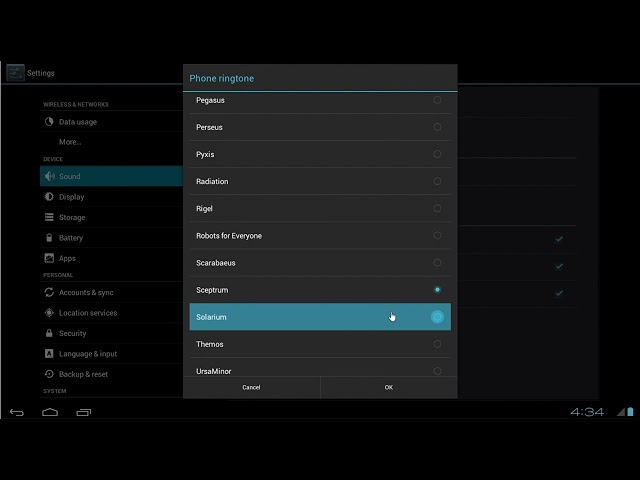
Task: Select the Rigel ringtone radio button
Action: [437, 209]
